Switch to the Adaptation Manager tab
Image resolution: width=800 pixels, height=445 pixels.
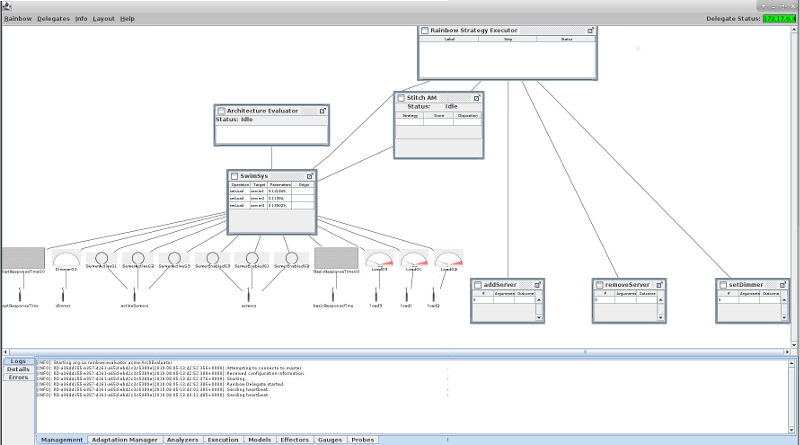[124, 439]
